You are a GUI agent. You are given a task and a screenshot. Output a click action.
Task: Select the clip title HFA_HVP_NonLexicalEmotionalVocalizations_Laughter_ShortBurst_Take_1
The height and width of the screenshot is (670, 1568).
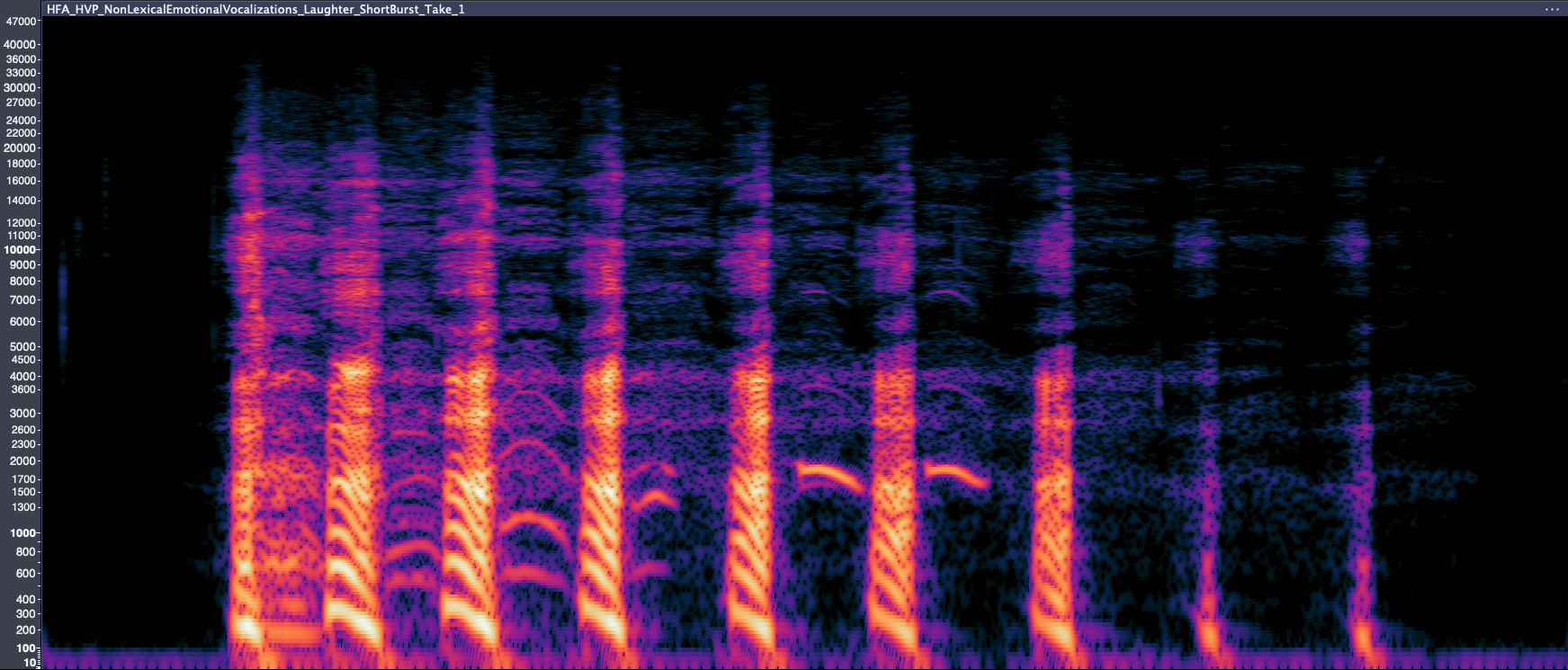[255, 9]
